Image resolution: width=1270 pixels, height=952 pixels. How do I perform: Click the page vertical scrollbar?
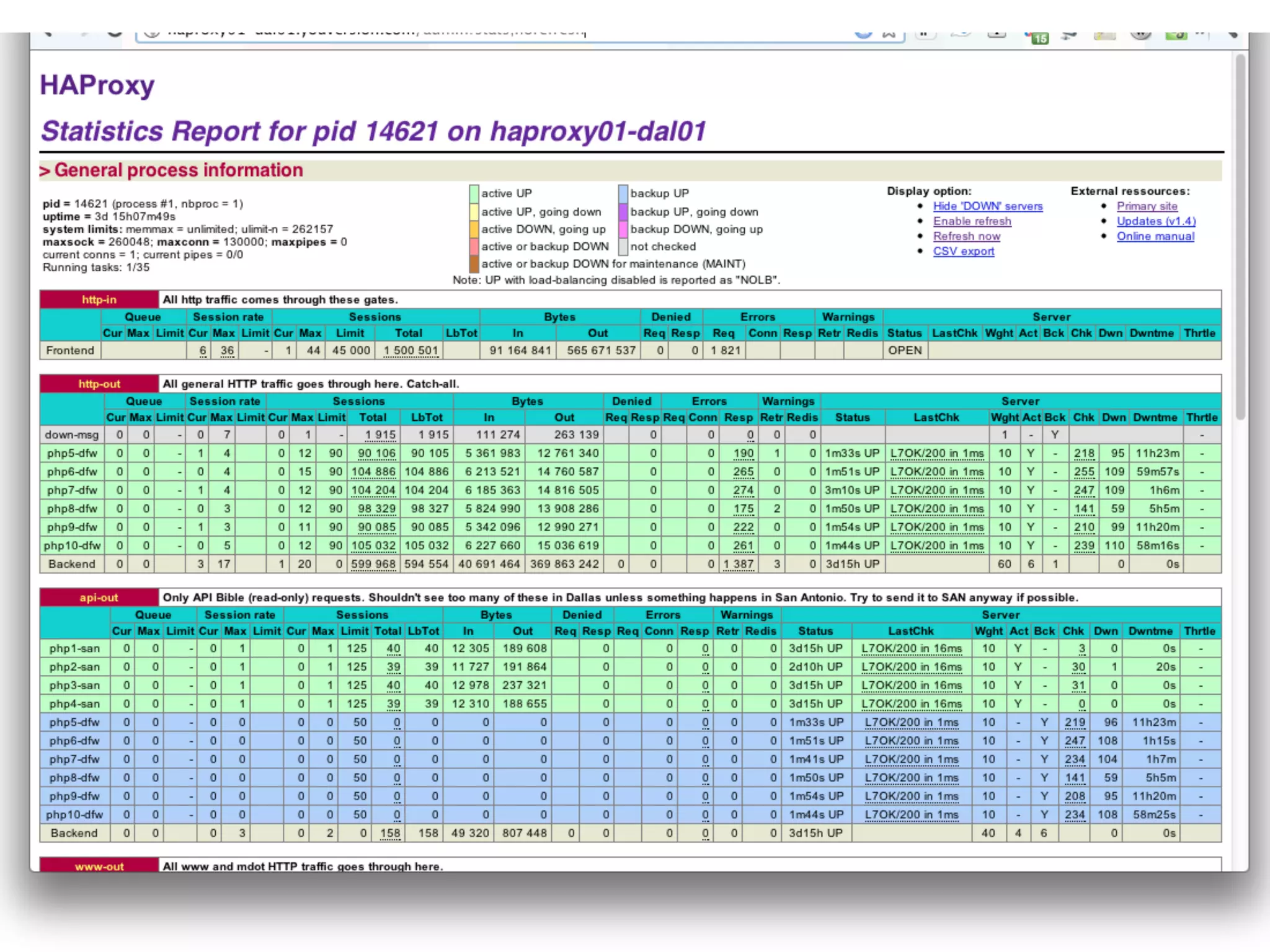click(x=1240, y=236)
